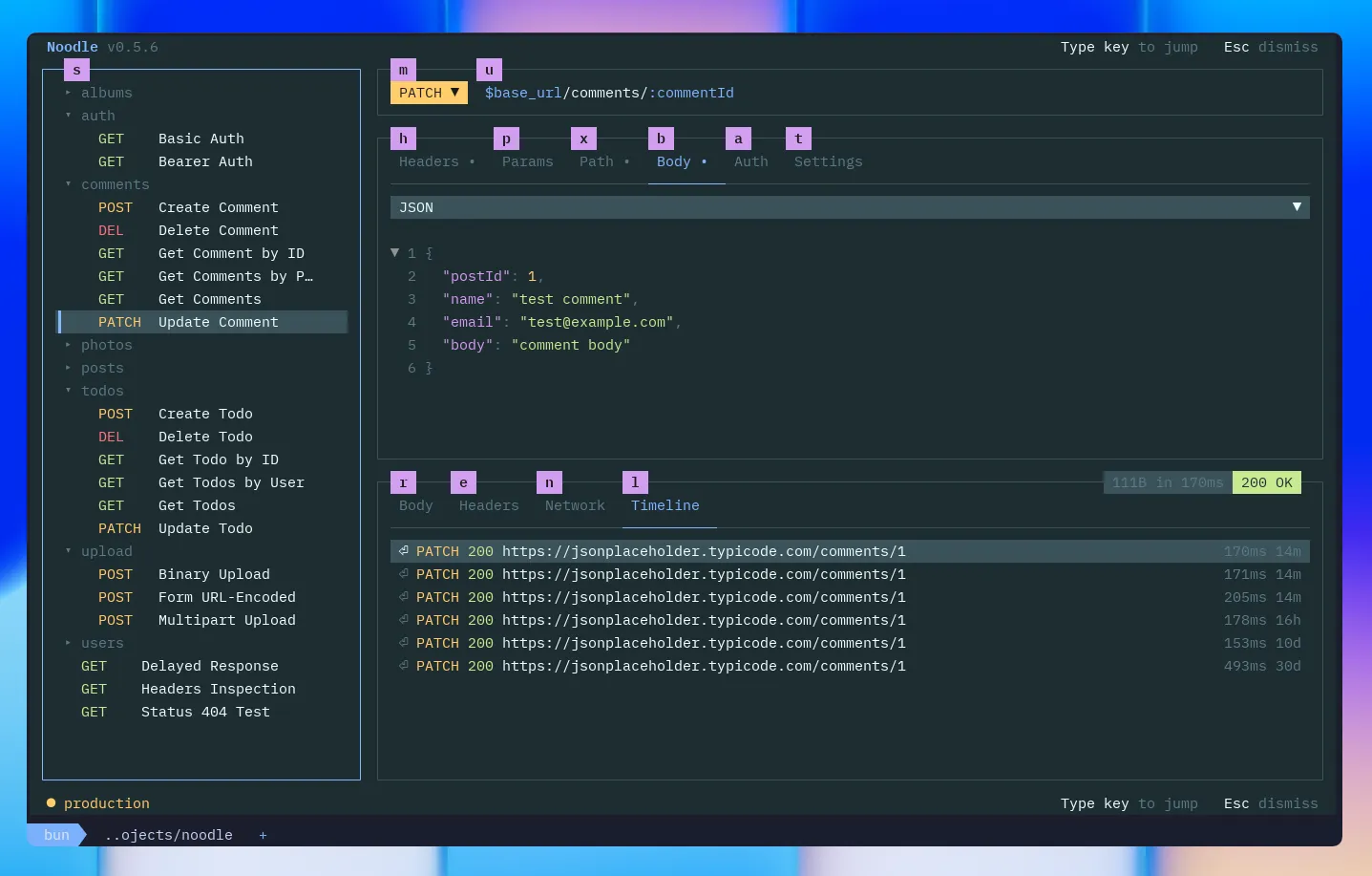Collapse the upload folder
The image size is (1372, 876).
(98, 551)
